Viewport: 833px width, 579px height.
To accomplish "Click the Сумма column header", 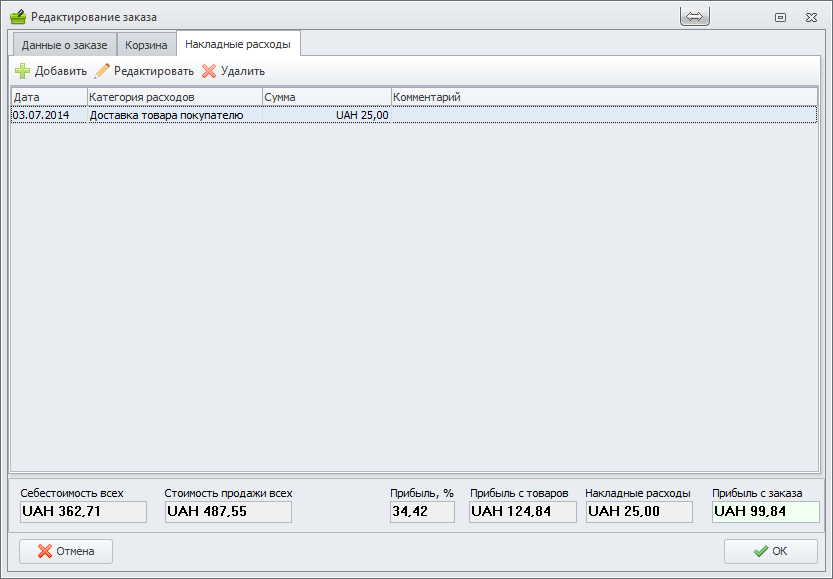I will point(326,97).
